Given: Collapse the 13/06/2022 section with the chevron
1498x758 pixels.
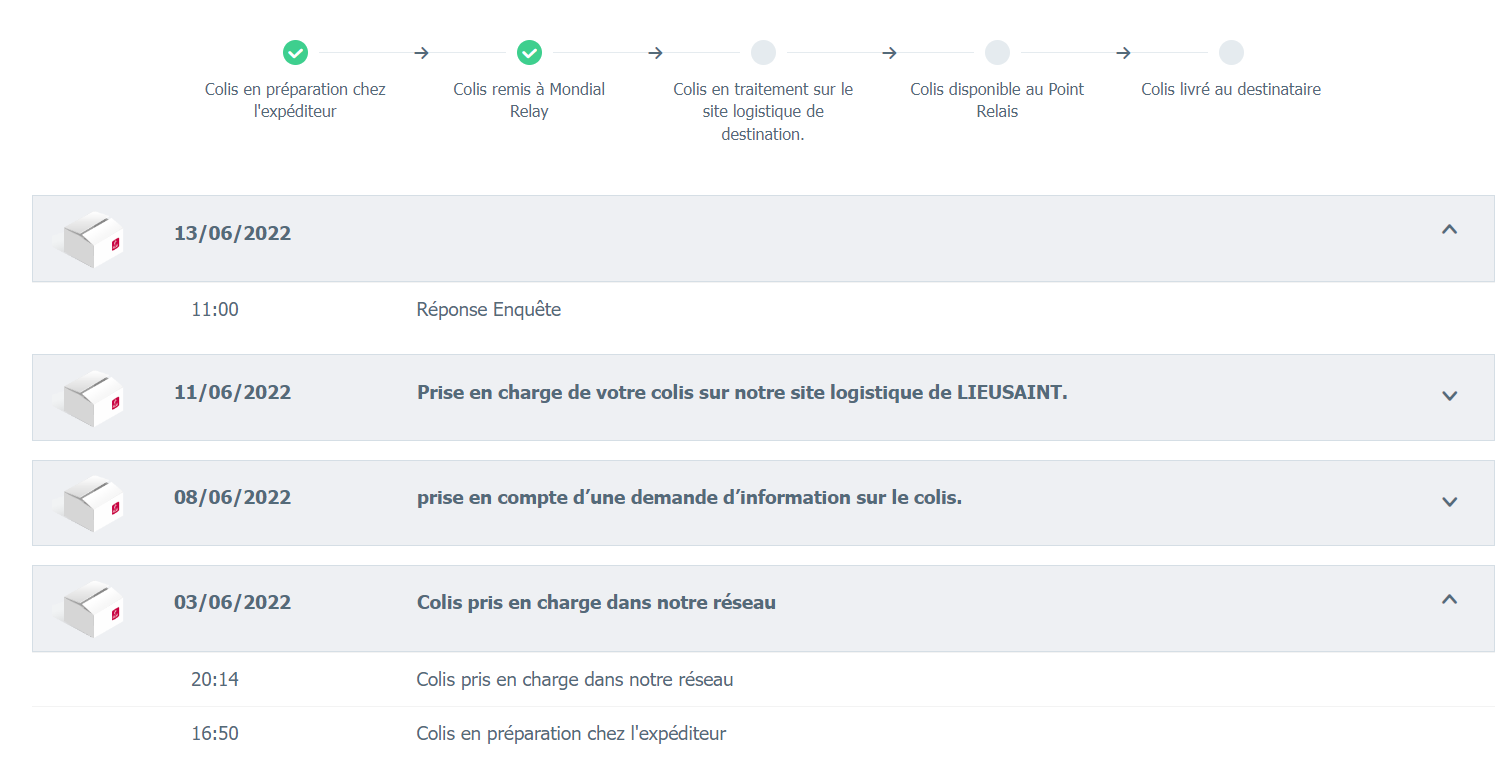Looking at the screenshot, I should click(1449, 229).
